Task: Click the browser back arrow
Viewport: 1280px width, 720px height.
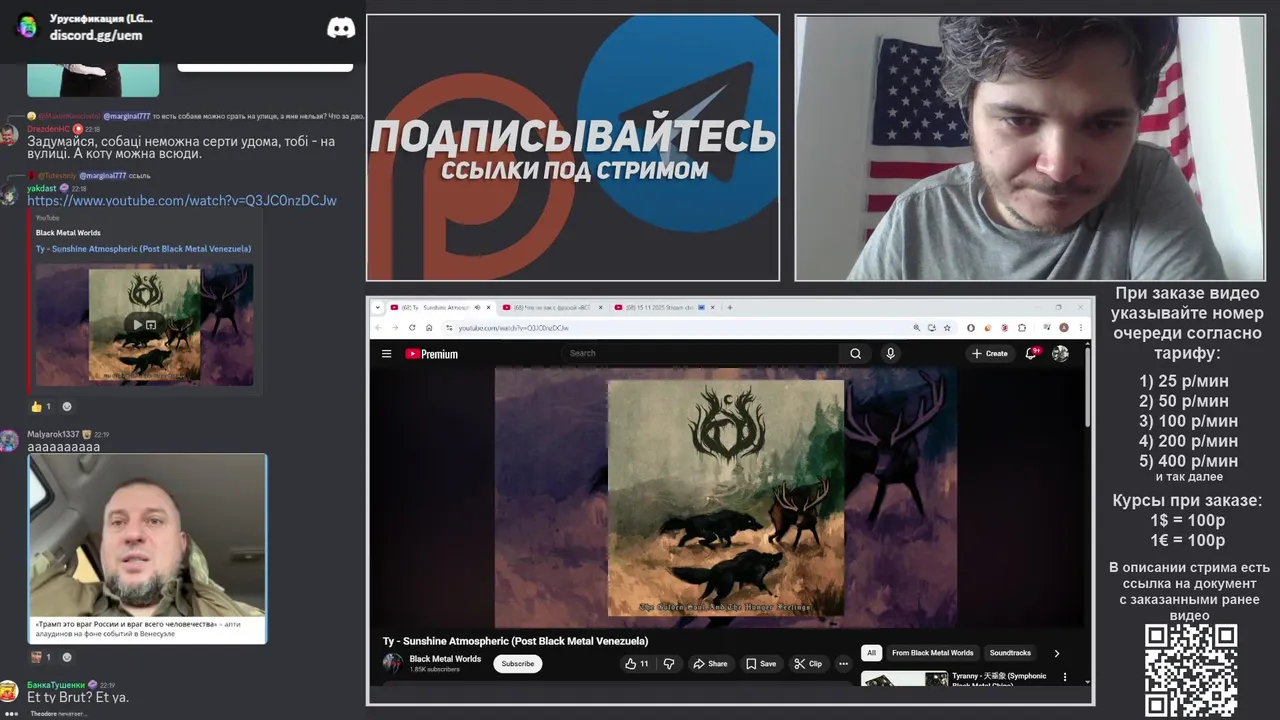Action: coord(379,327)
